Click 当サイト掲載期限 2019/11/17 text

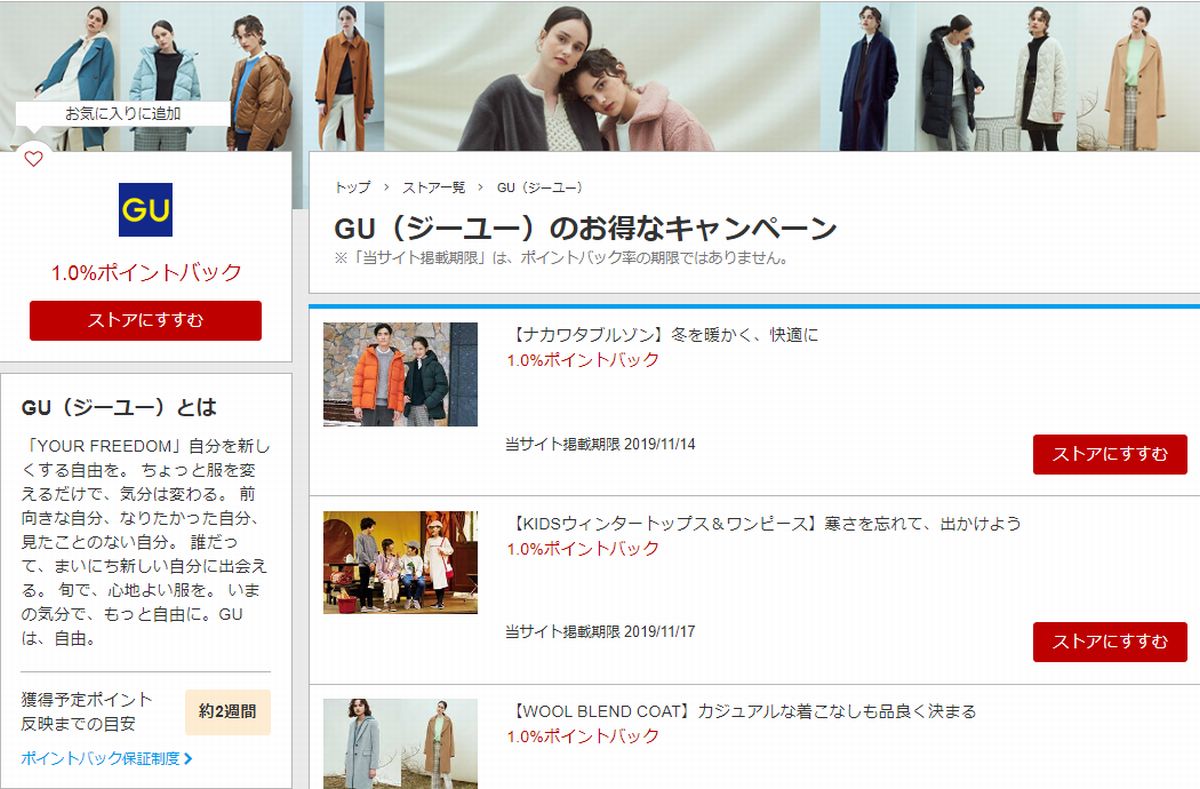[x=600, y=632]
